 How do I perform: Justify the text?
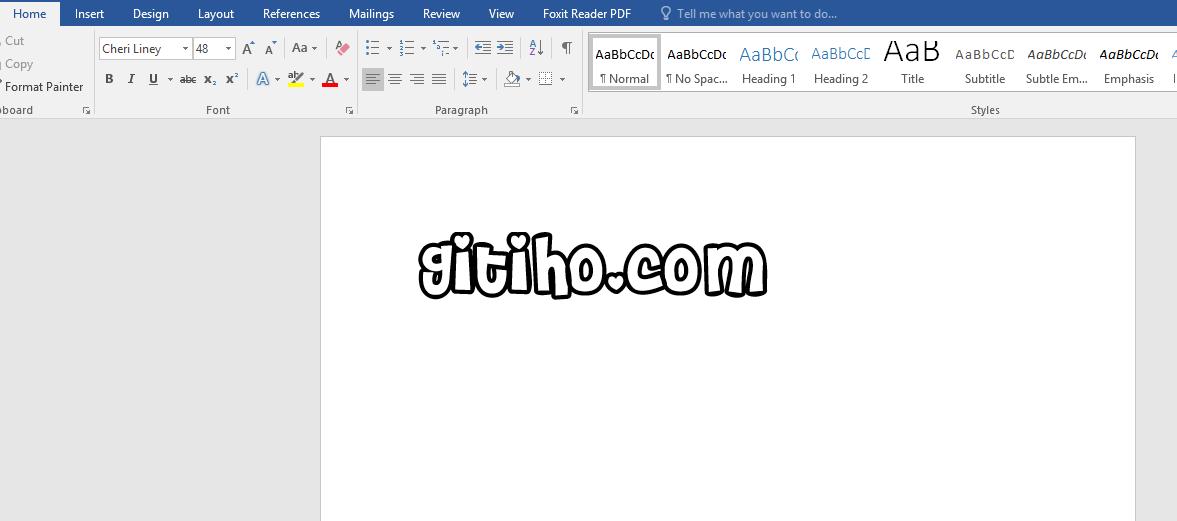click(x=439, y=79)
